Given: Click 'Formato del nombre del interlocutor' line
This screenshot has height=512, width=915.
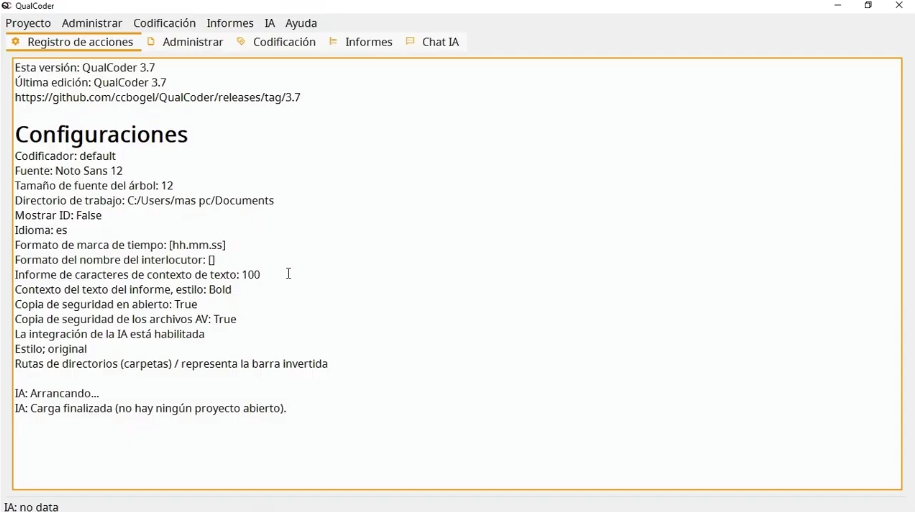Looking at the screenshot, I should coord(115,260).
